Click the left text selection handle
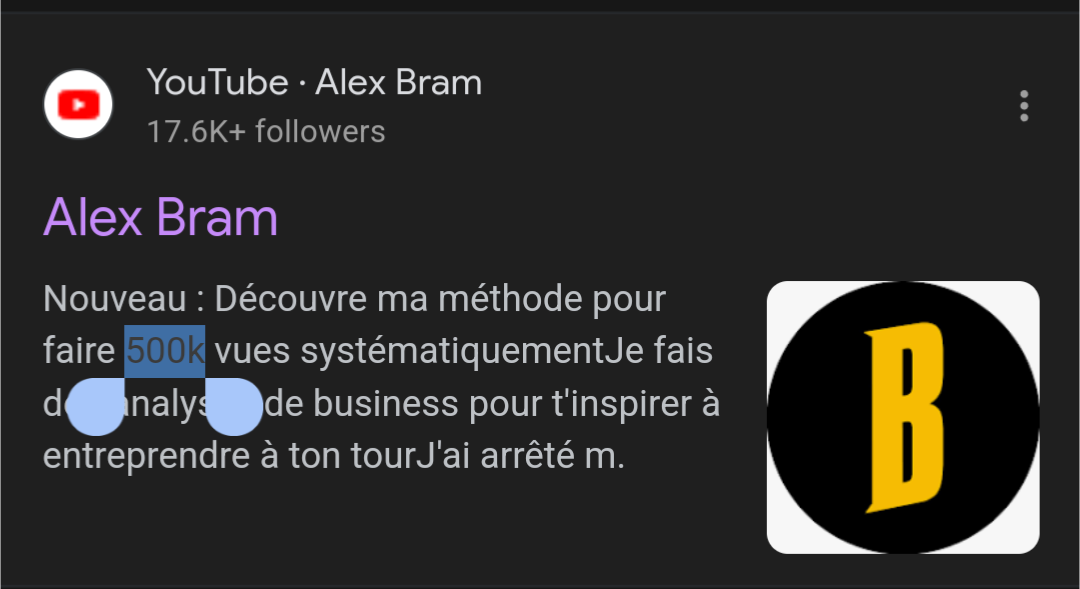1080x589 pixels. click(x=96, y=406)
